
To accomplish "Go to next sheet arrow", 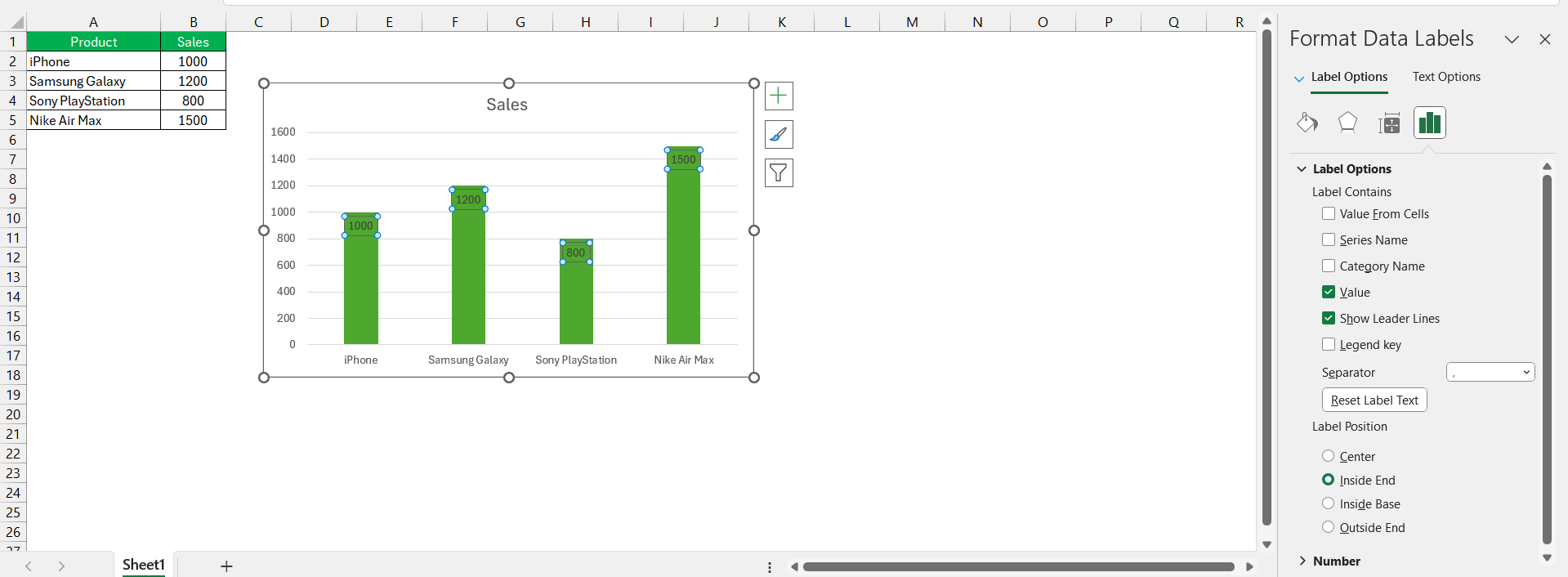I will [61, 566].
